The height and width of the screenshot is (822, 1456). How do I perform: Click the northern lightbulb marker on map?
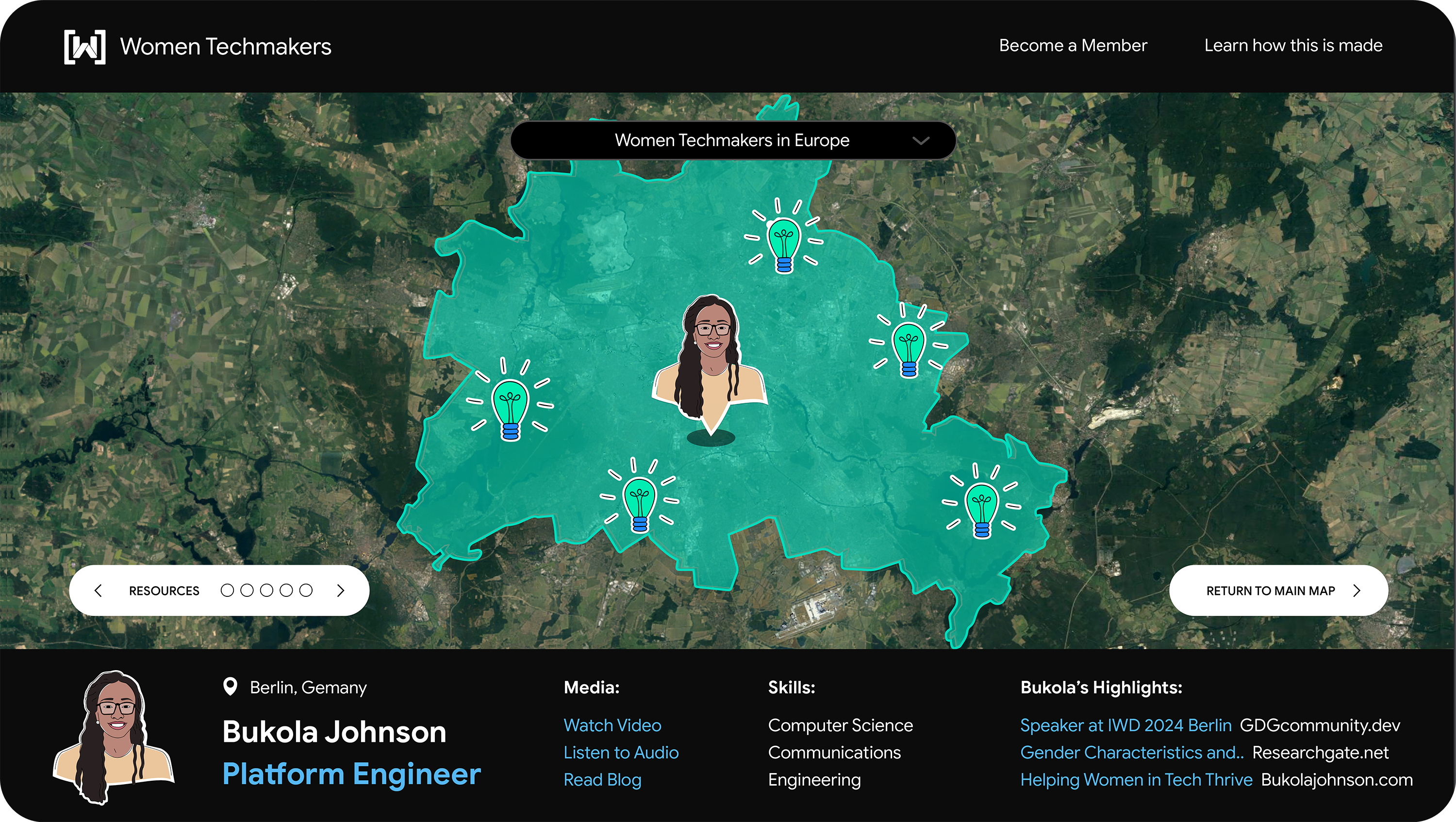(x=784, y=237)
